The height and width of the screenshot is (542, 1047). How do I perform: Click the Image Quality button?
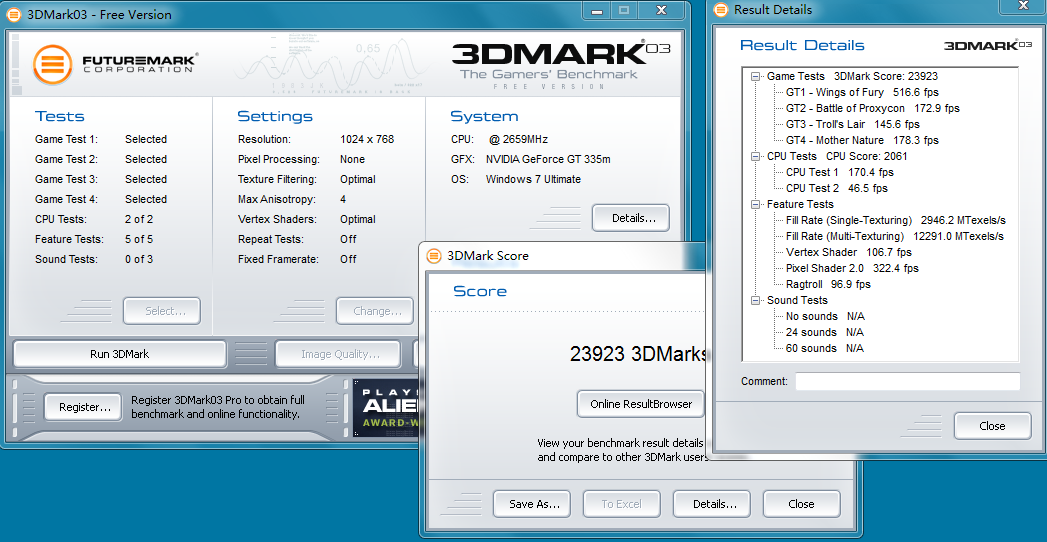(x=339, y=354)
